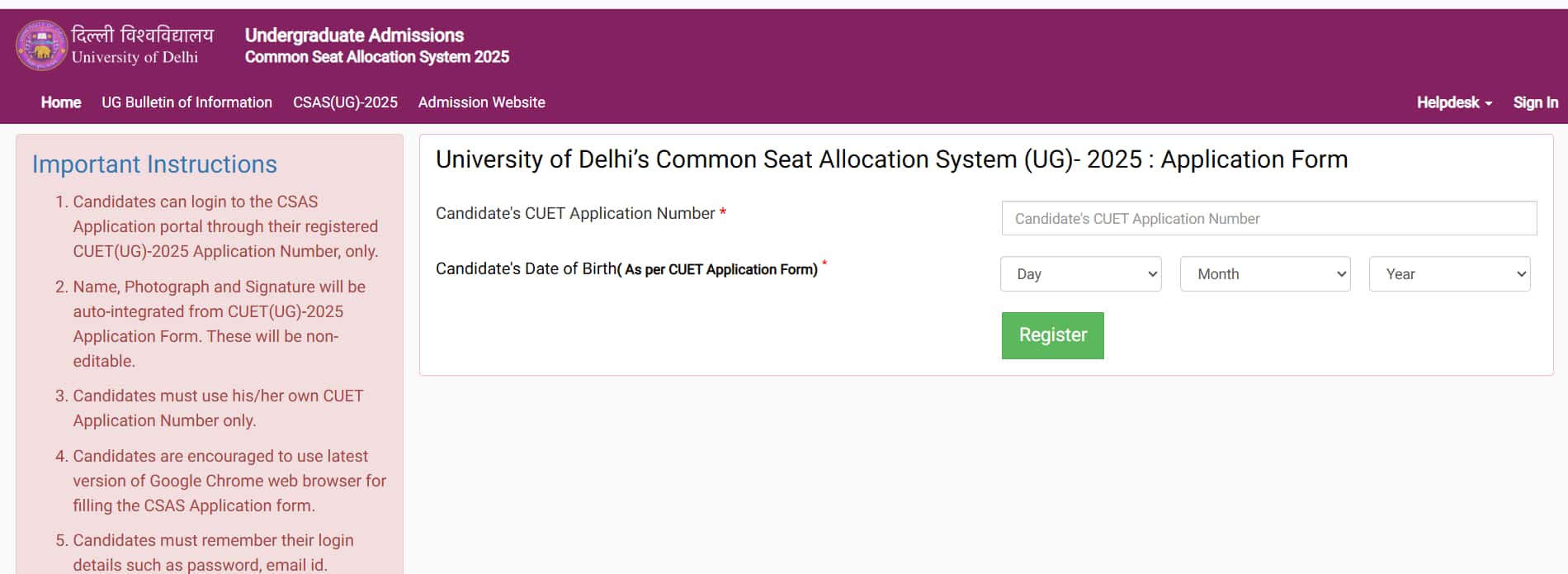Click the University of Delhi logo emblem
The height and width of the screenshot is (574, 1568).
coord(41,45)
